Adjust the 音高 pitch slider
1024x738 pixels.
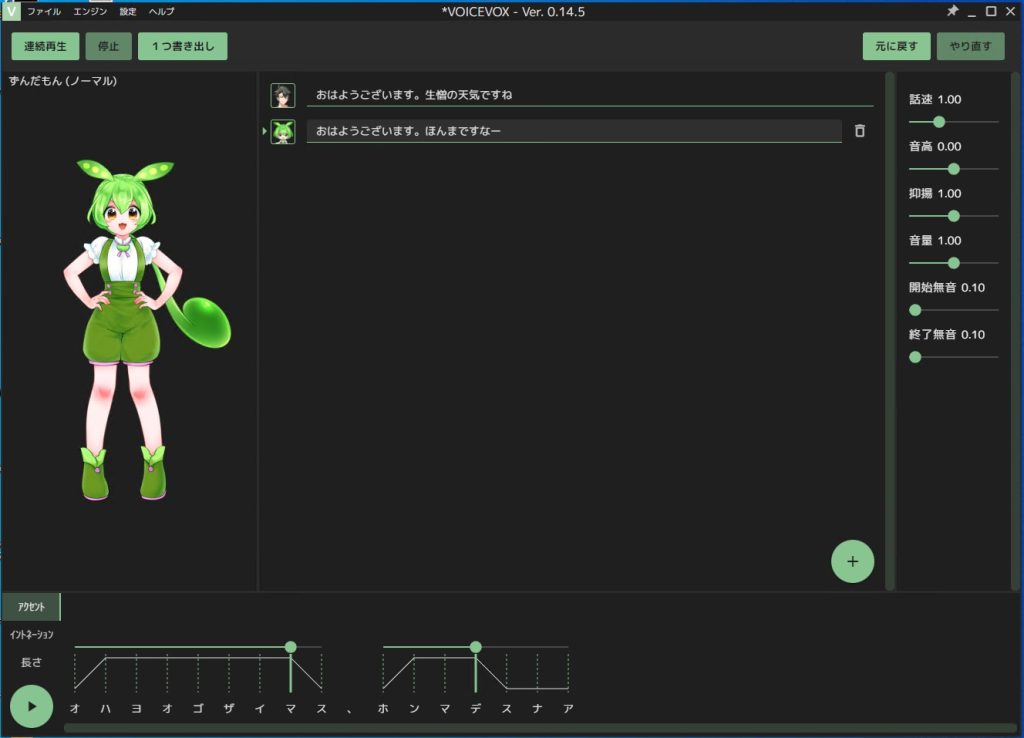pos(953,169)
